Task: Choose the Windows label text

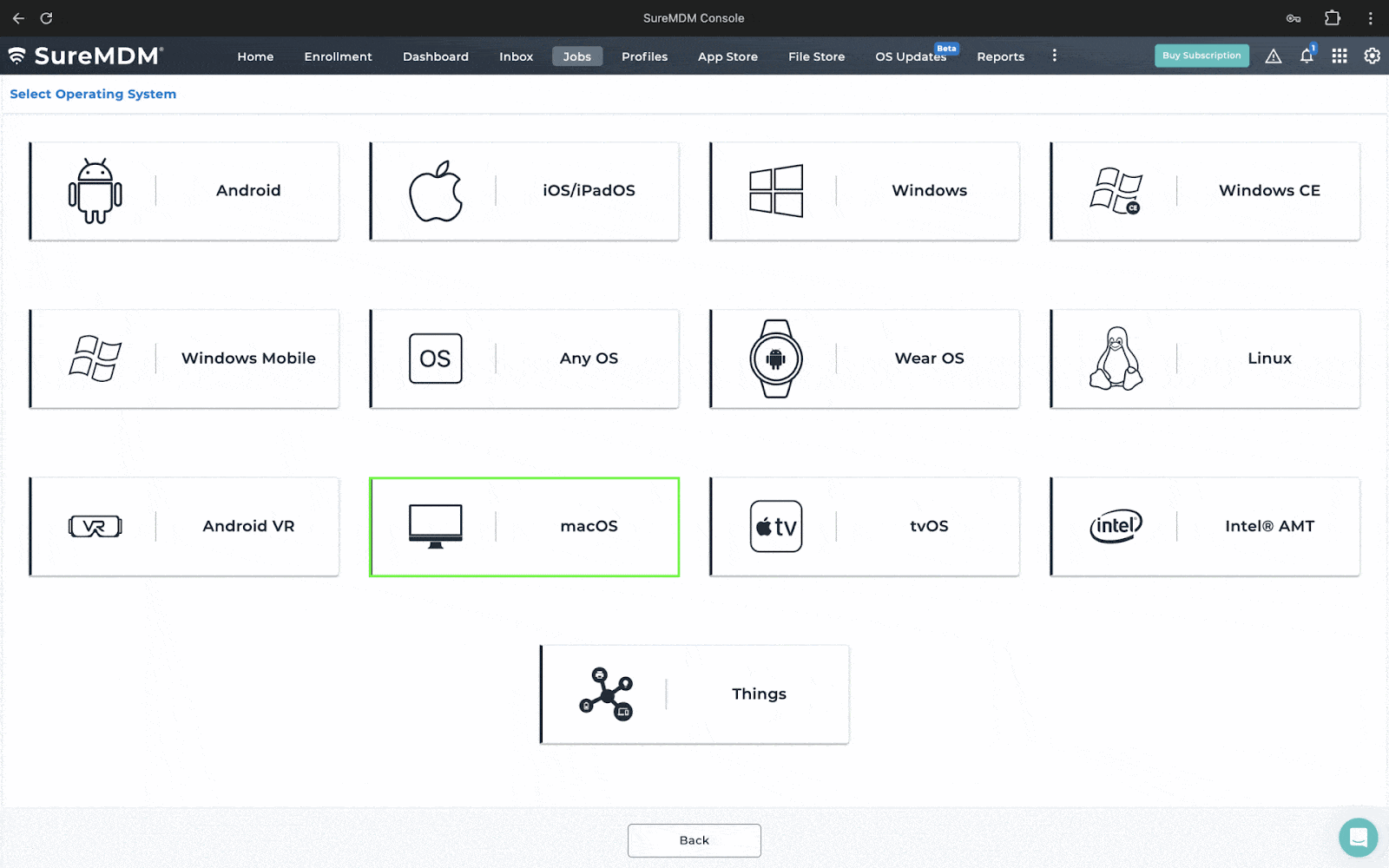Action: [929, 190]
